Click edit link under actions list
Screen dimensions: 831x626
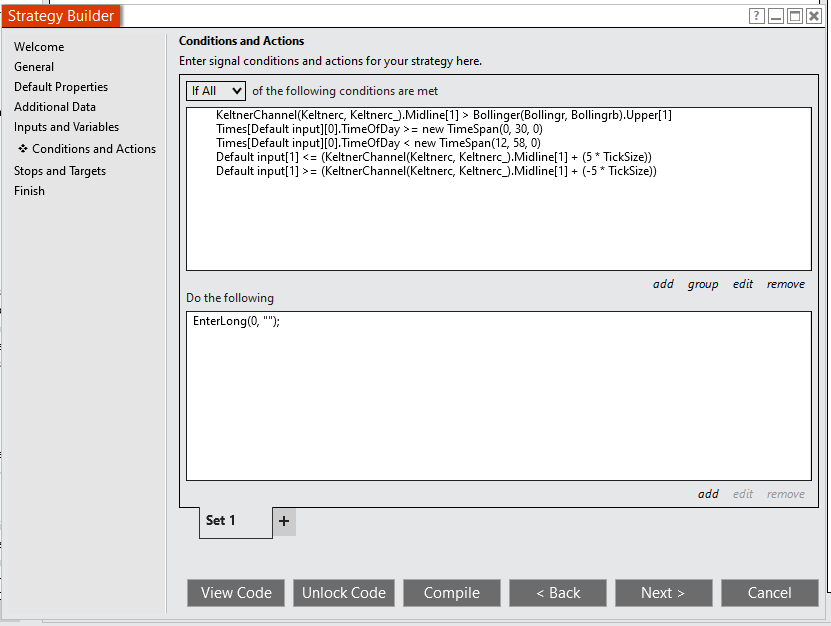[742, 494]
